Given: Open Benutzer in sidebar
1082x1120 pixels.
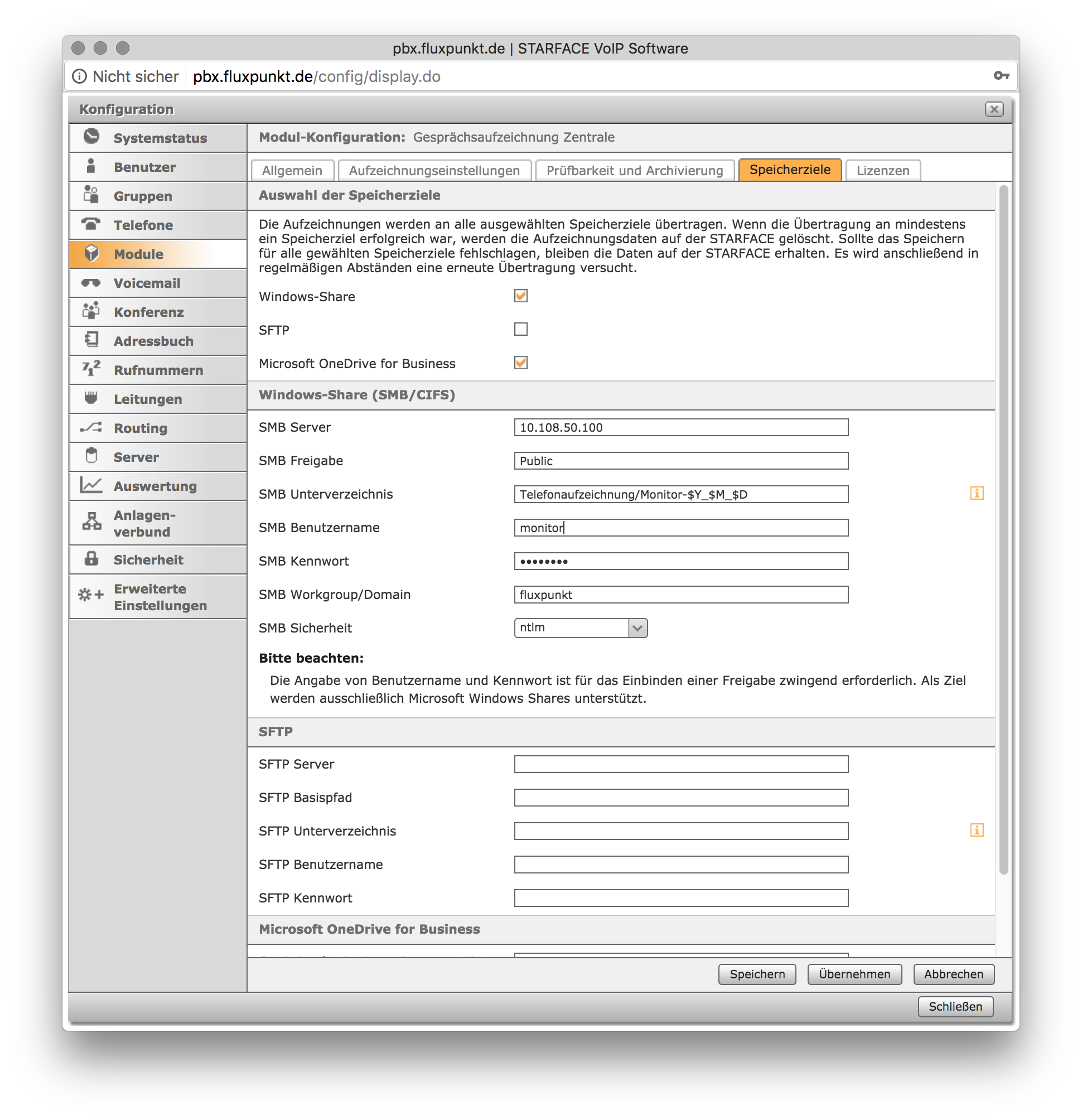Looking at the screenshot, I should (158, 167).
